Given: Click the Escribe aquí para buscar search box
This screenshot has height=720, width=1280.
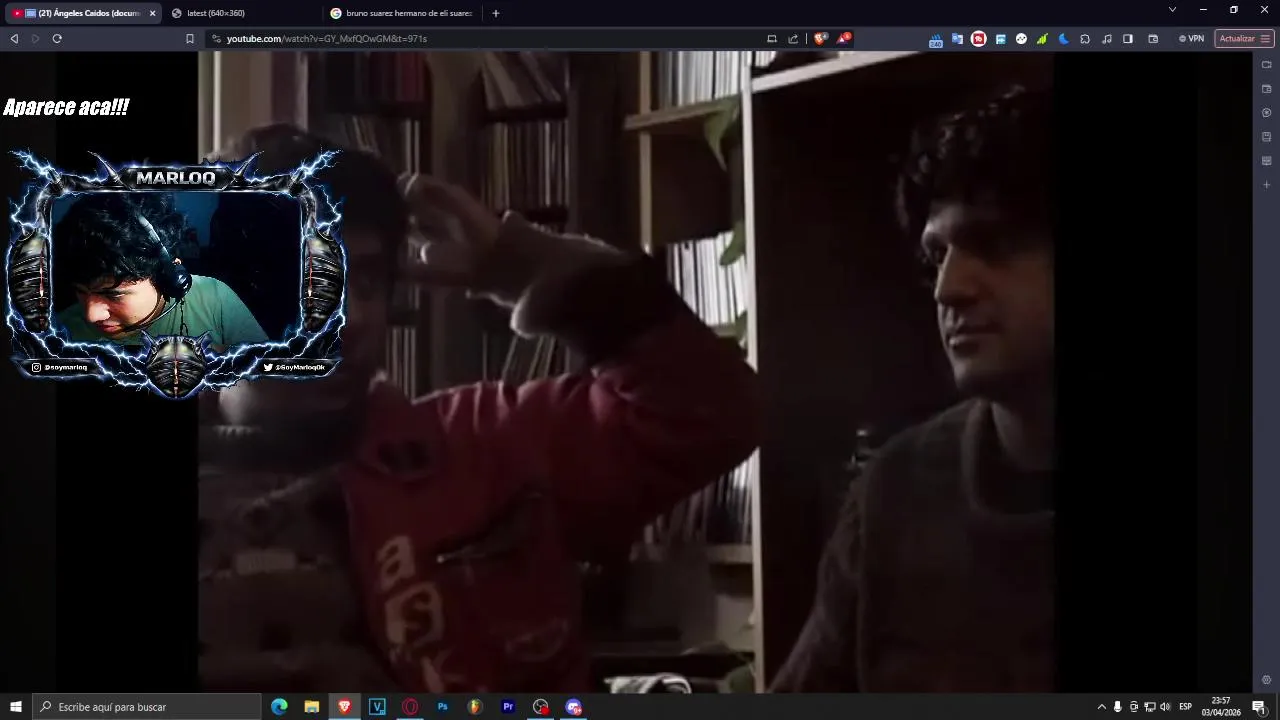Looking at the screenshot, I should point(147,707).
